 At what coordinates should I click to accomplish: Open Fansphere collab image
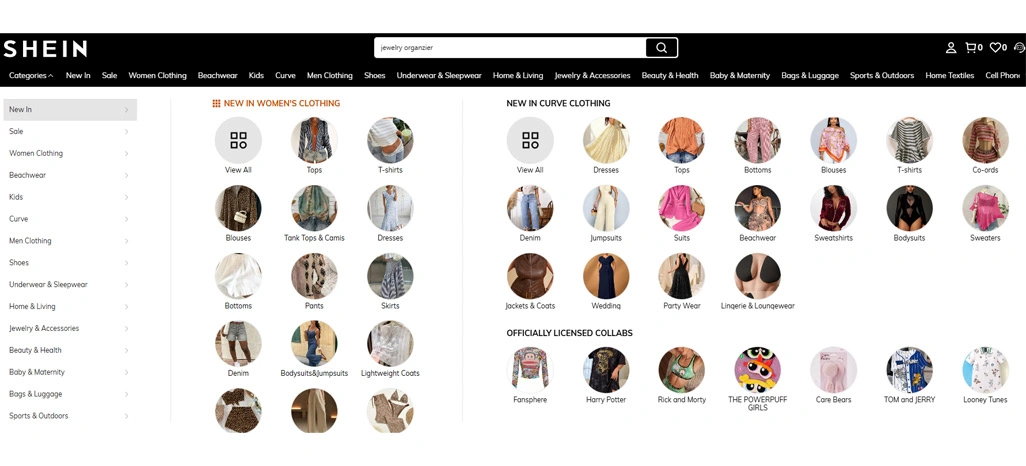530,370
